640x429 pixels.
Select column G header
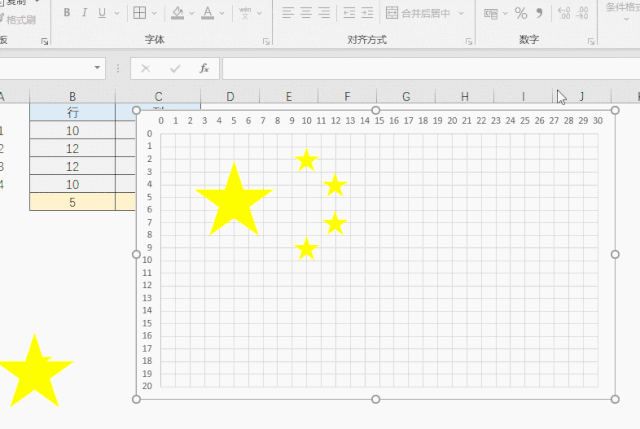pyautogui.click(x=406, y=96)
